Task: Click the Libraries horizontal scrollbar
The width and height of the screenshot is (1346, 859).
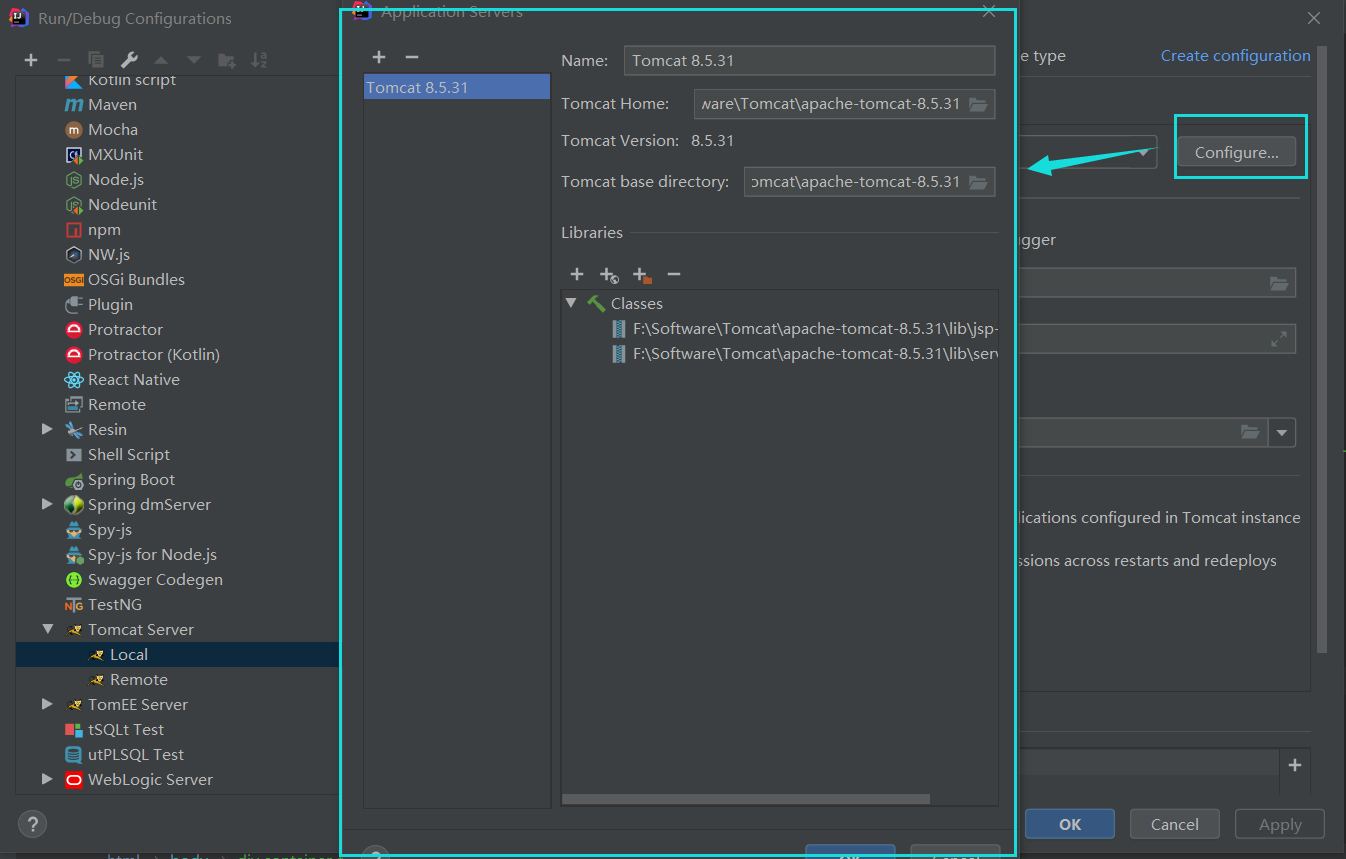Action: [x=746, y=799]
